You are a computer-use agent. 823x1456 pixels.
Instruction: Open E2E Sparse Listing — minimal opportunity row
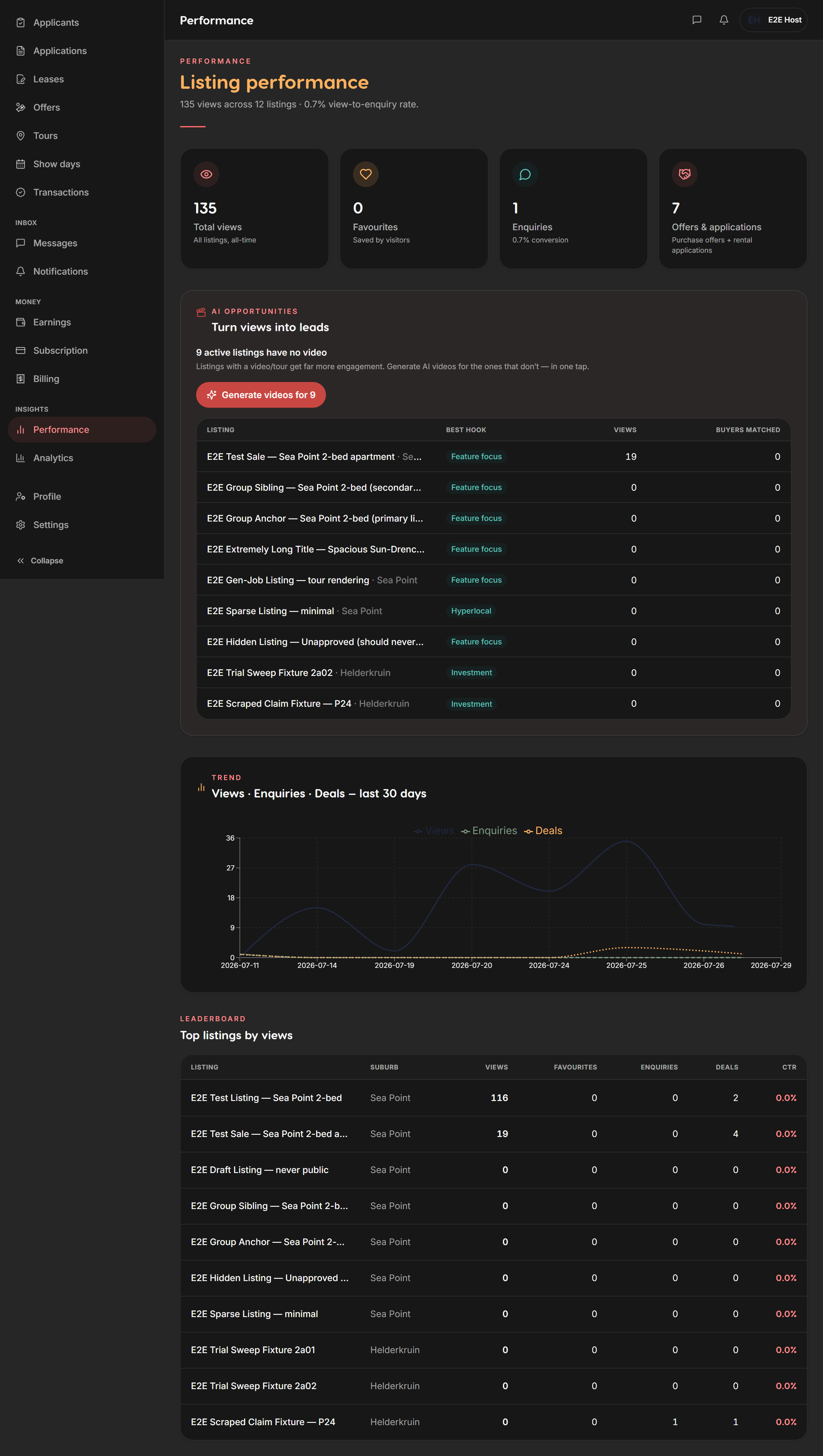pyautogui.click(x=493, y=611)
